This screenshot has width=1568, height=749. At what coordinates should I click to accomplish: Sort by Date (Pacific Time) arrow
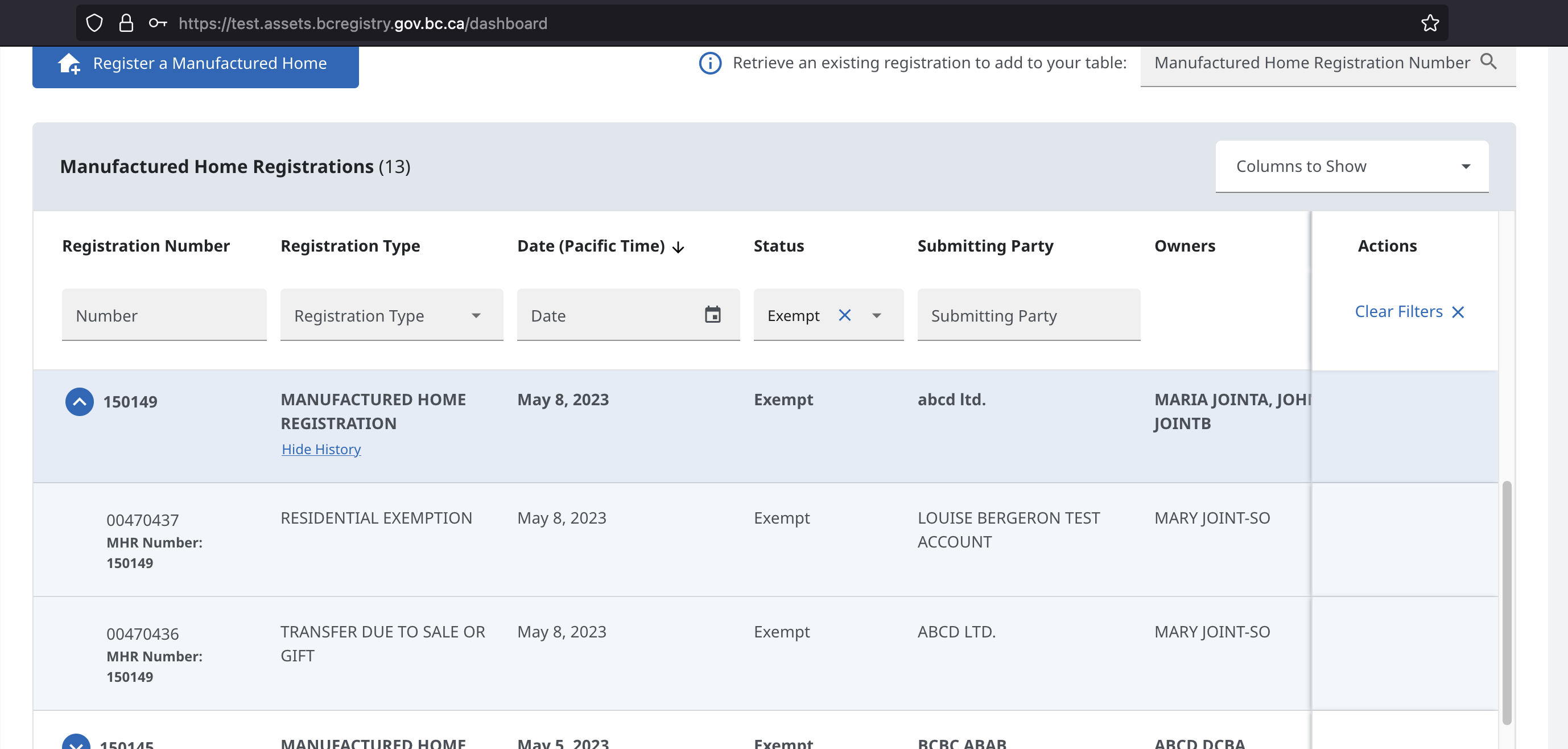tap(678, 246)
